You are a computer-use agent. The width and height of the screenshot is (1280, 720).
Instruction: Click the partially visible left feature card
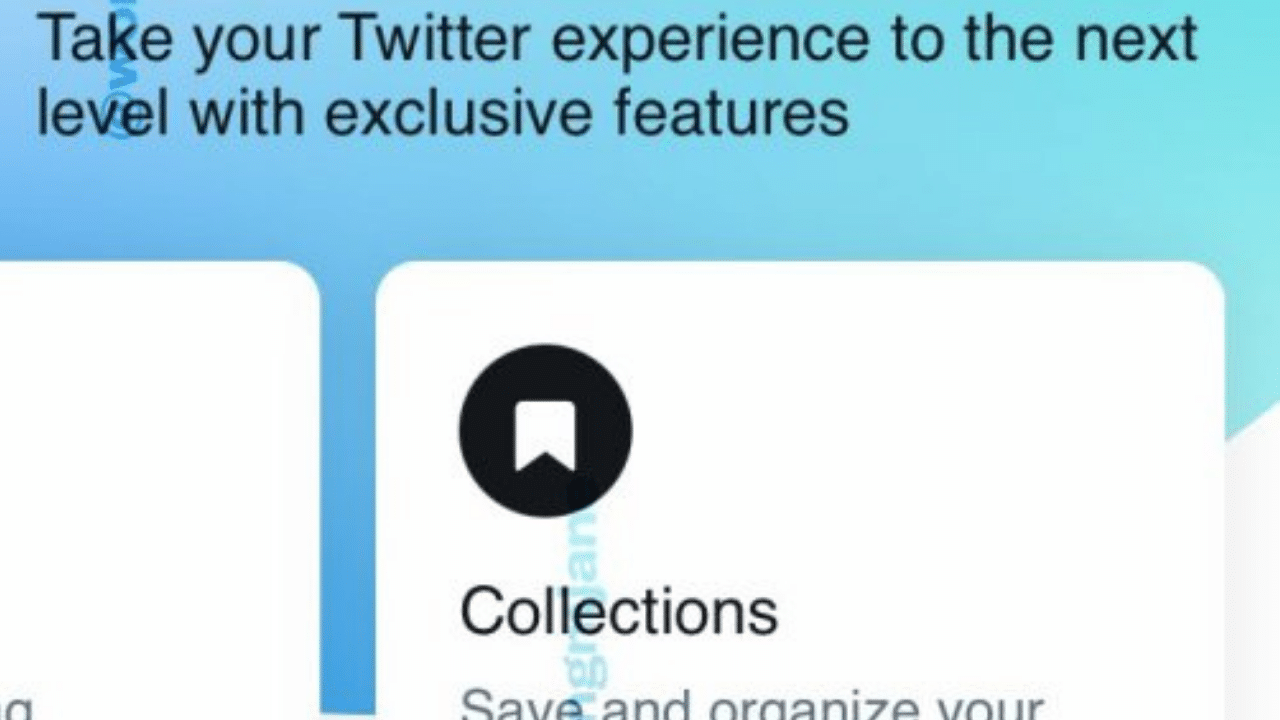[159, 491]
